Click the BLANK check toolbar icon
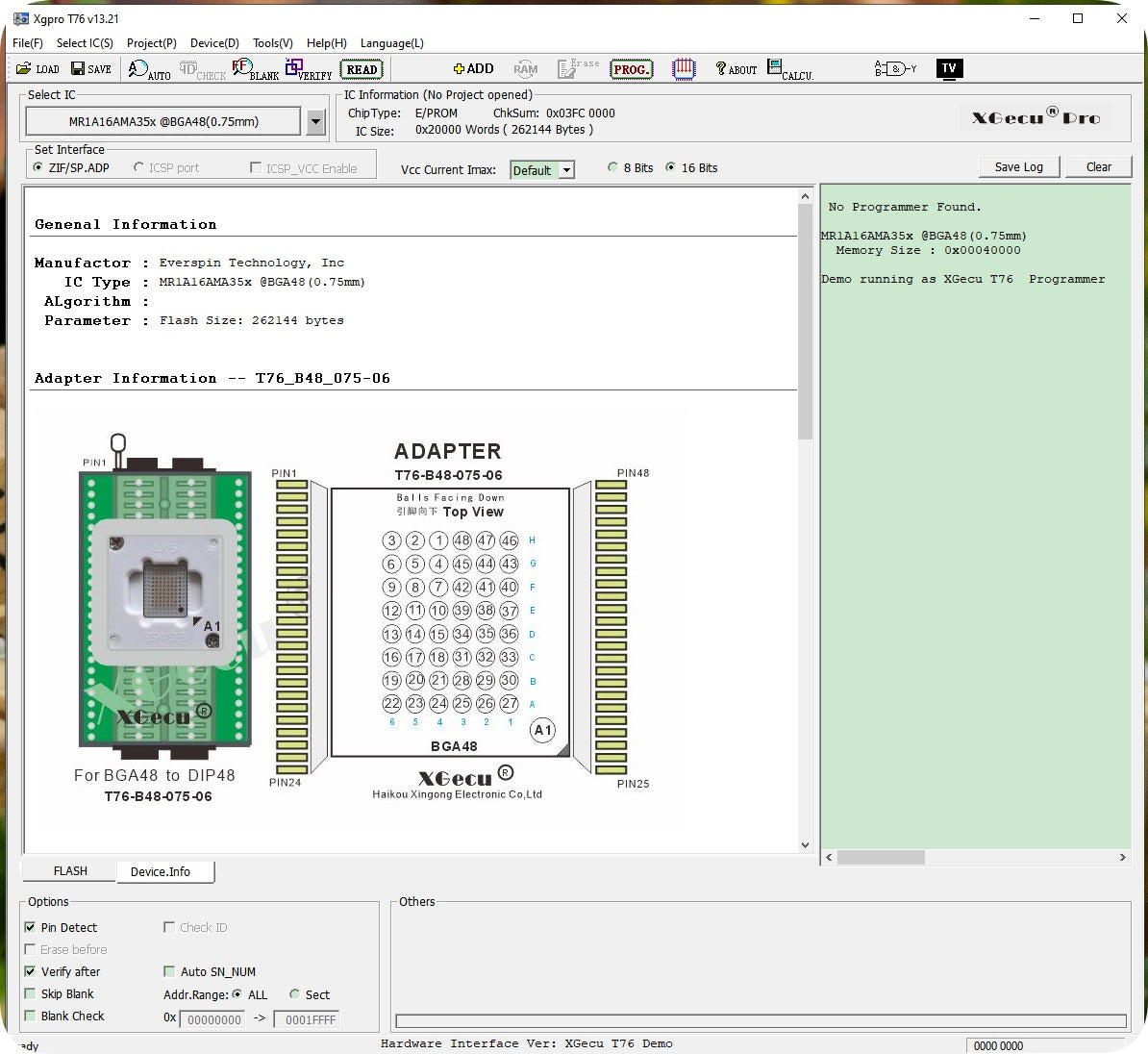 (x=255, y=69)
